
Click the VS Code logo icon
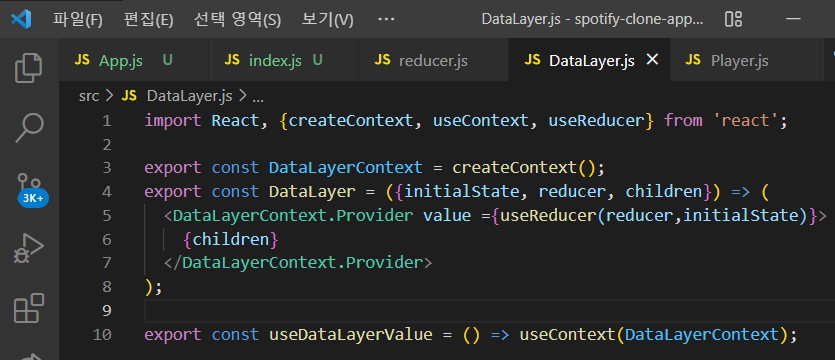pyautogui.click(x=21, y=19)
